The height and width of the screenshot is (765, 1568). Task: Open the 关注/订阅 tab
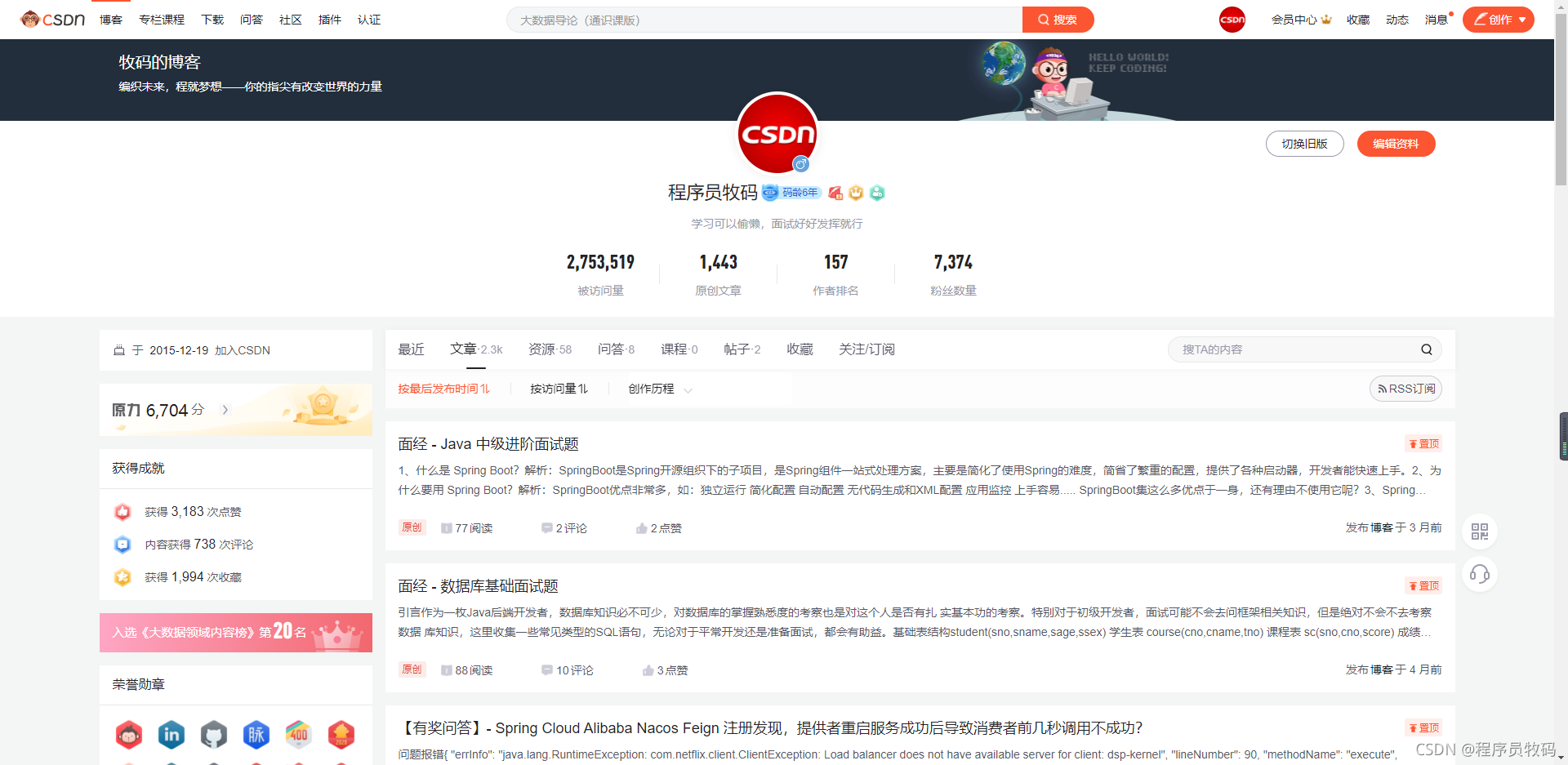(866, 349)
